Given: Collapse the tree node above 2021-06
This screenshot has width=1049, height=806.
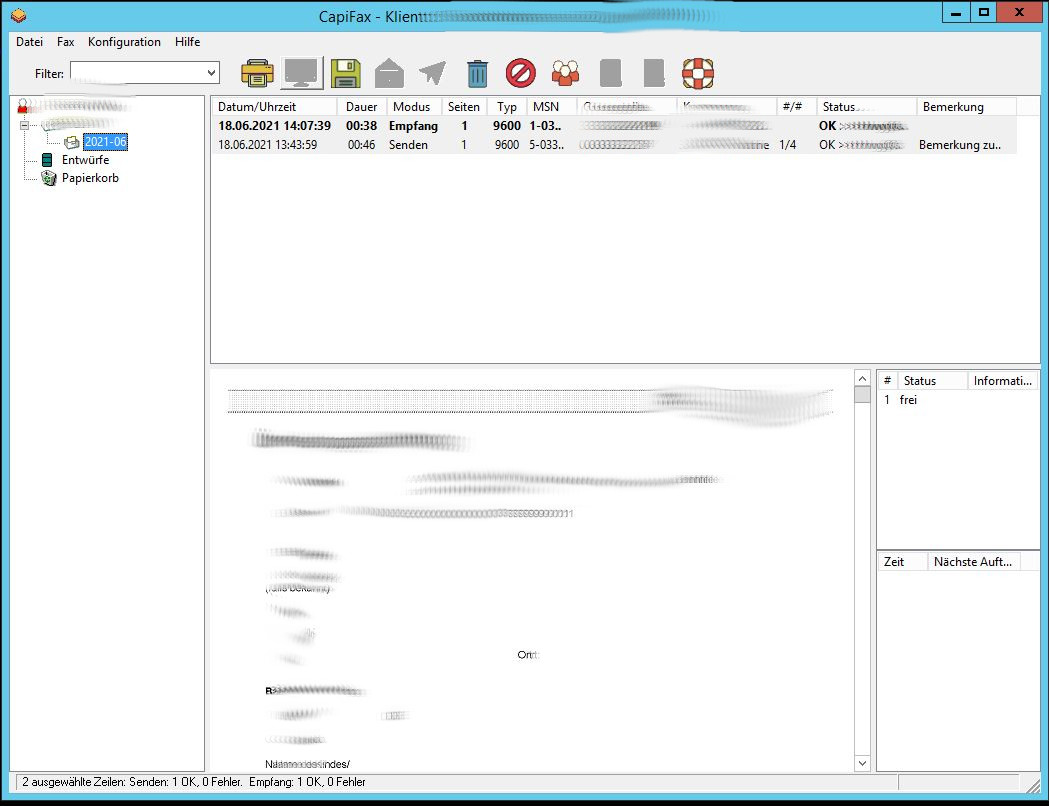Looking at the screenshot, I should coord(25,125).
